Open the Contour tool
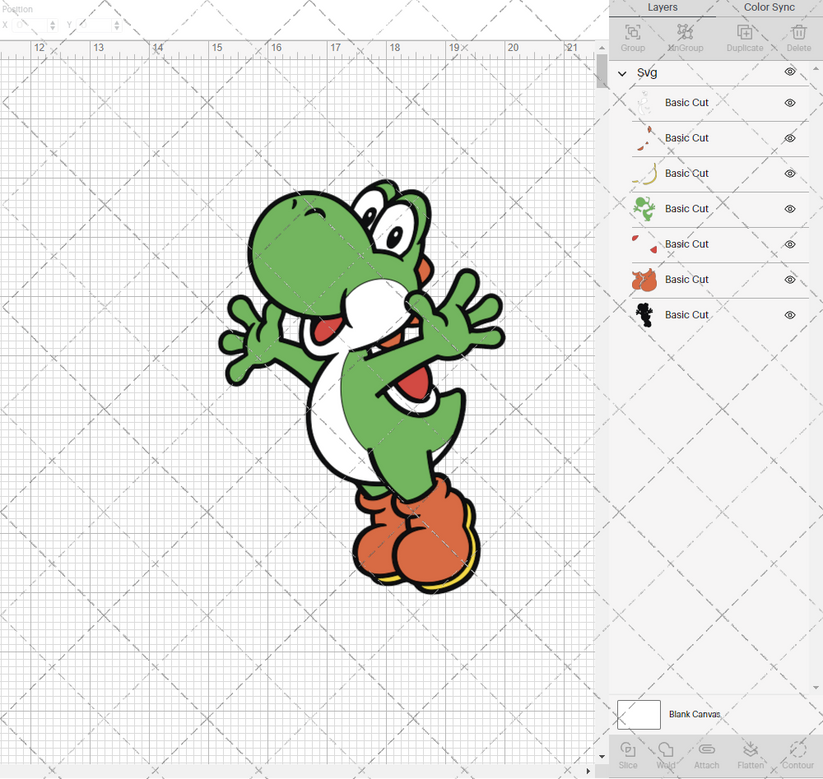The height and width of the screenshot is (779, 823). [x=797, y=756]
